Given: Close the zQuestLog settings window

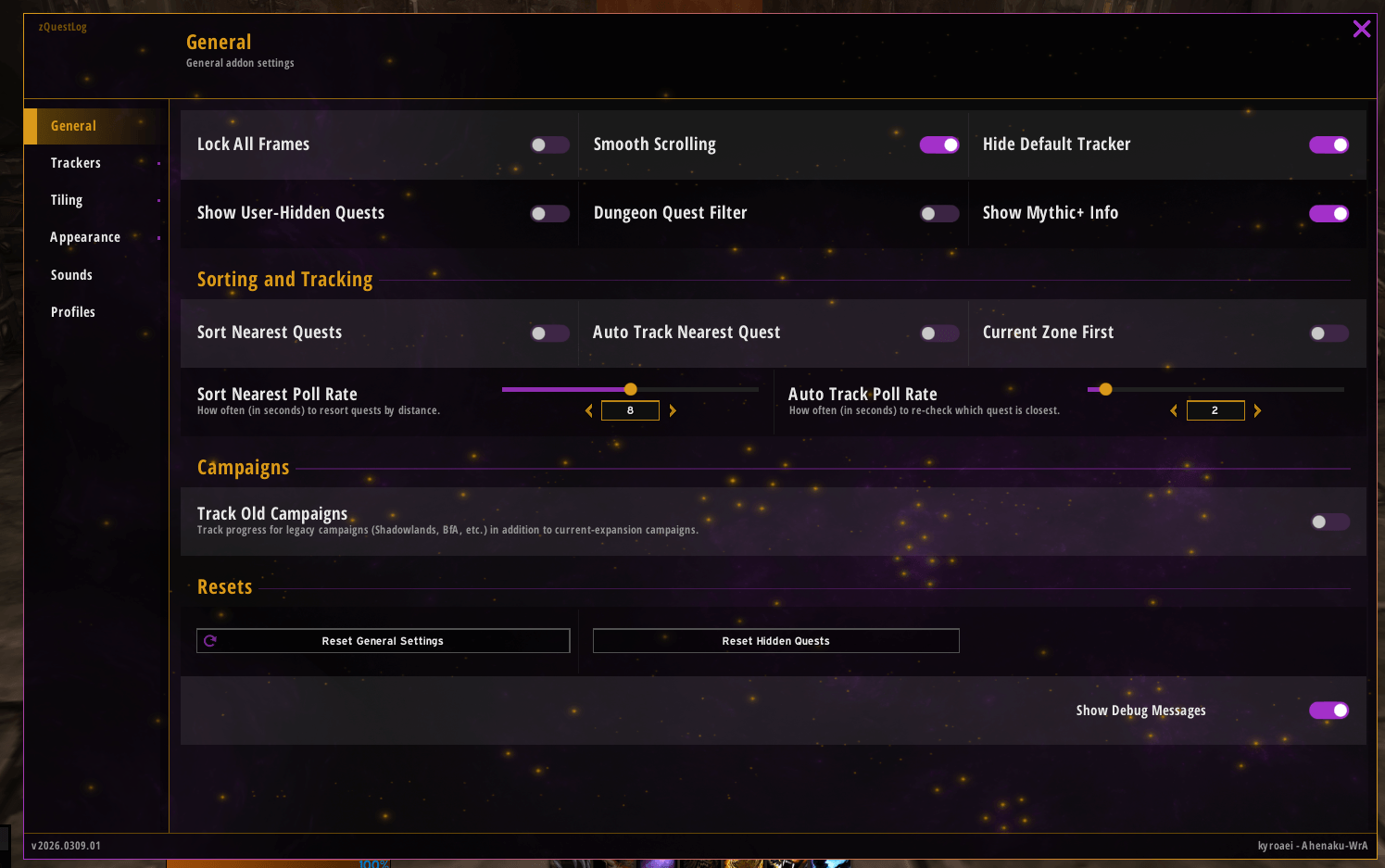Looking at the screenshot, I should click(1361, 29).
